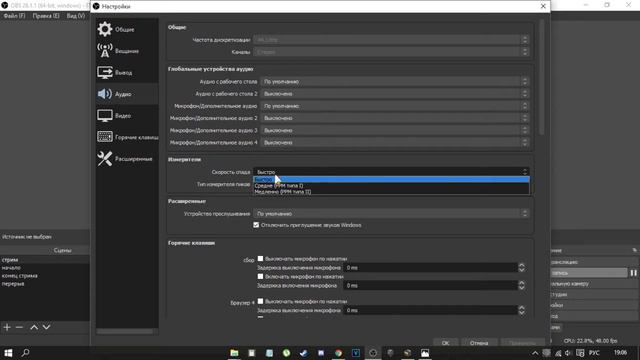This screenshot has width=640, height=360.
Task: Remove scene with the minus icon in OBS main window
Action: (x=19, y=327)
